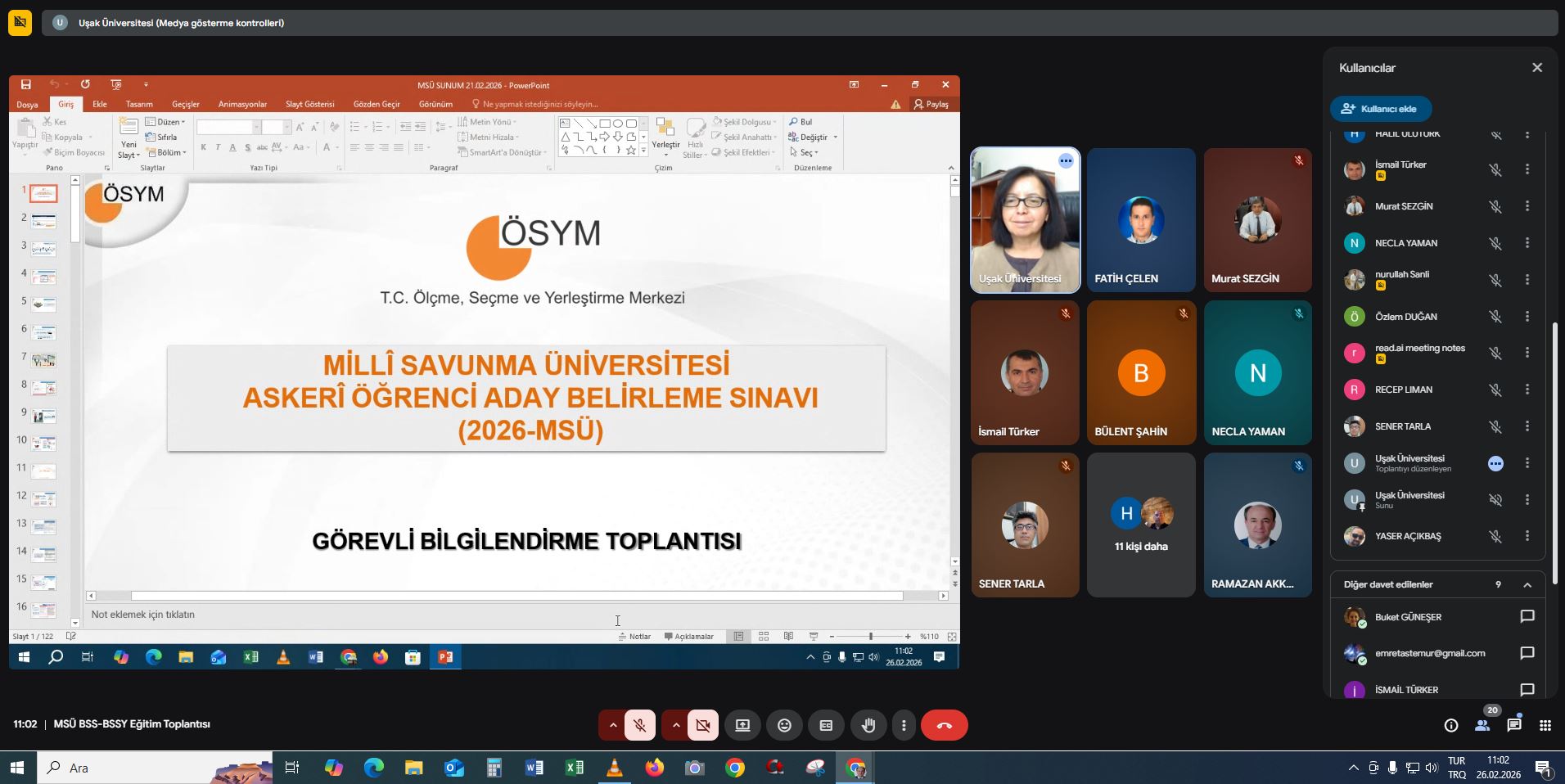Screen dimensions: 1565x784
Task: Click the present screen icon
Action: click(742, 725)
